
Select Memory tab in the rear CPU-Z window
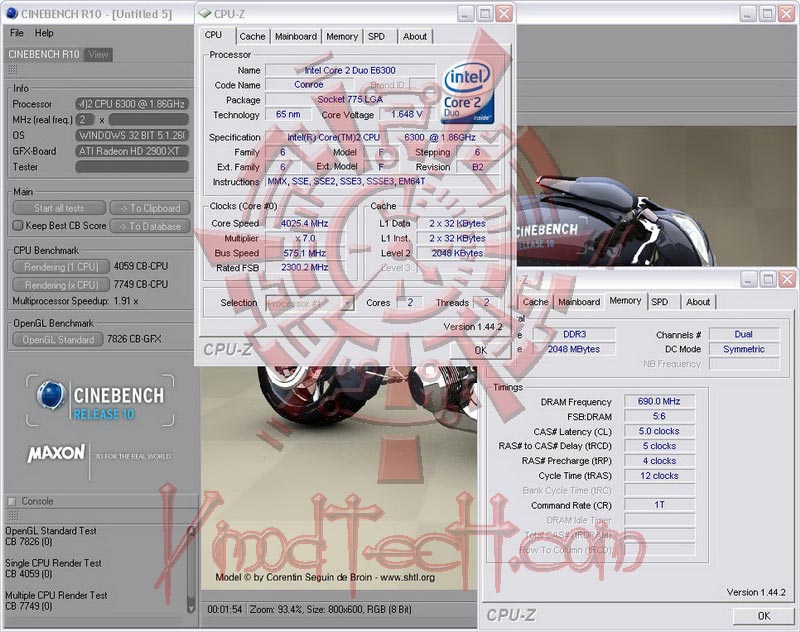click(x=626, y=301)
